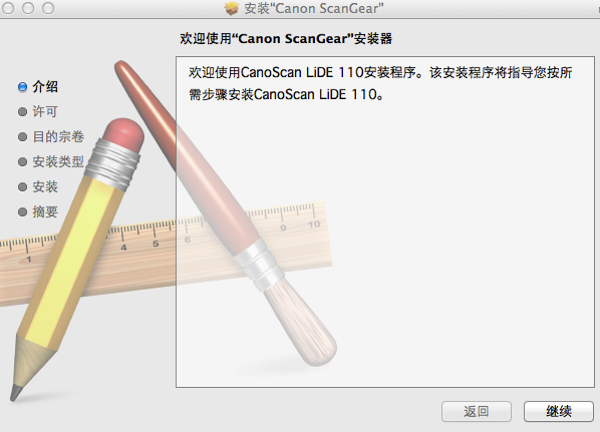
Task: Select the 摘要 step in sidebar
Action: tap(45, 212)
